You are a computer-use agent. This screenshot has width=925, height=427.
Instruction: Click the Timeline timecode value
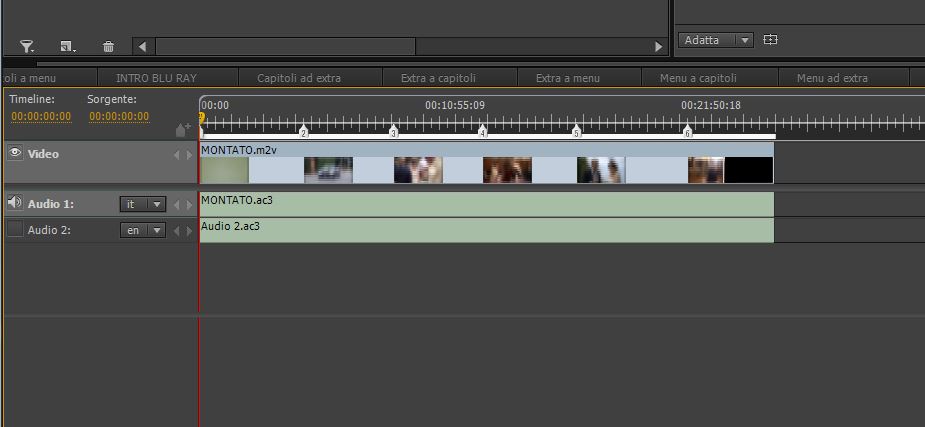tap(41, 116)
